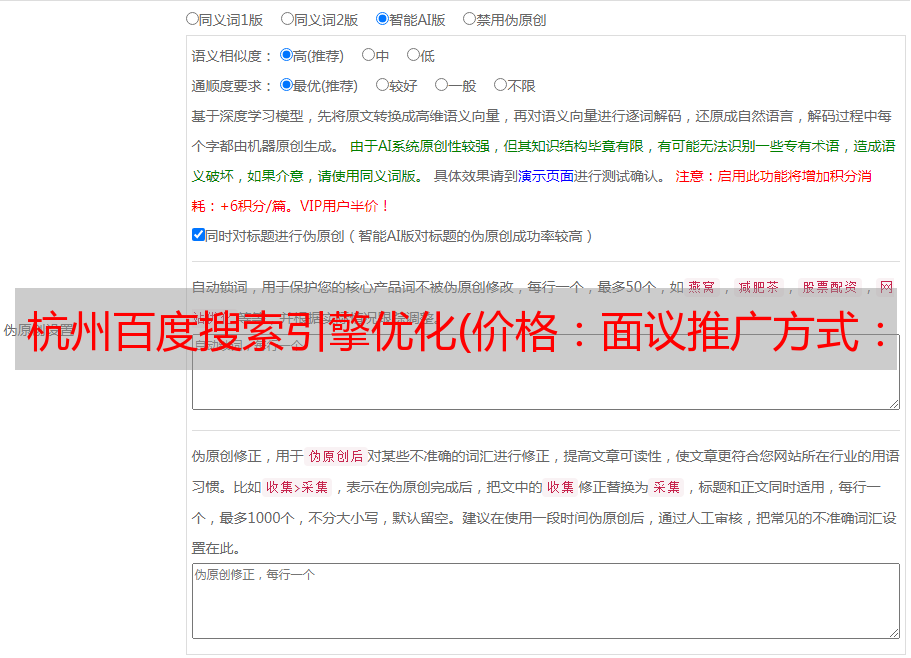The image size is (911, 658).
Task: Select the 同义词2版 radio option
Action: pos(287,19)
